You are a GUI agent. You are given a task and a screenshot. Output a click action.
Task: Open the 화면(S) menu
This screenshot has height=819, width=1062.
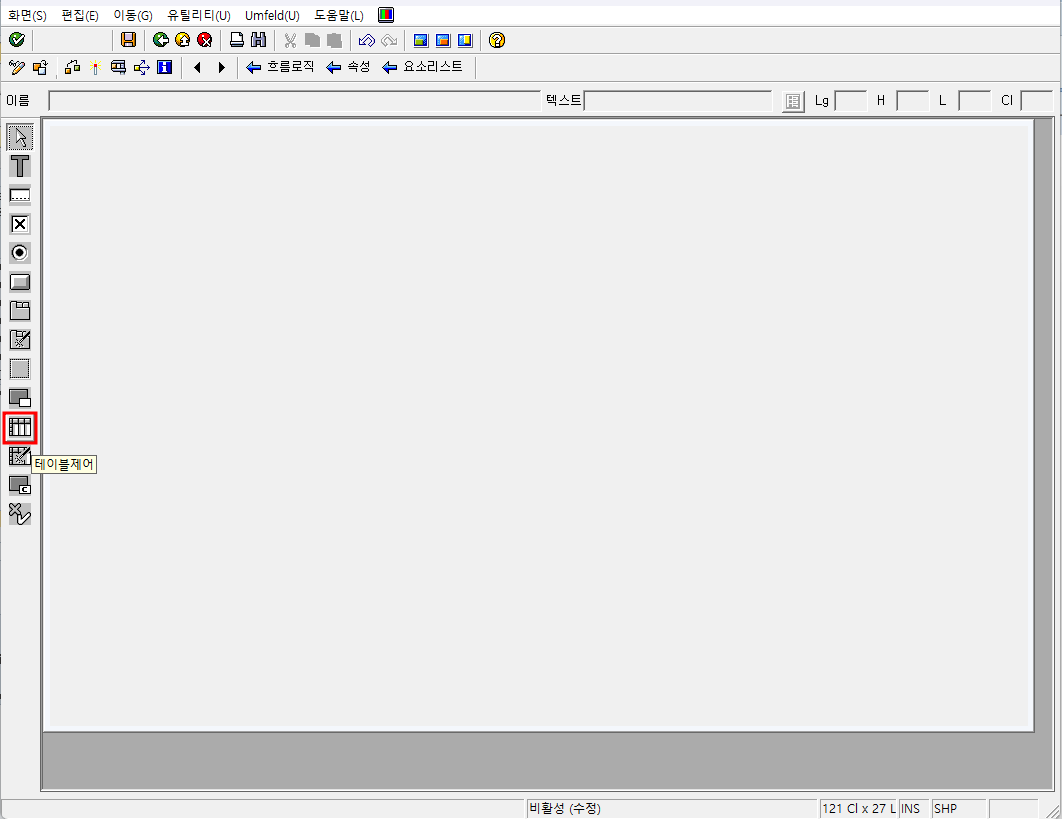tap(27, 15)
